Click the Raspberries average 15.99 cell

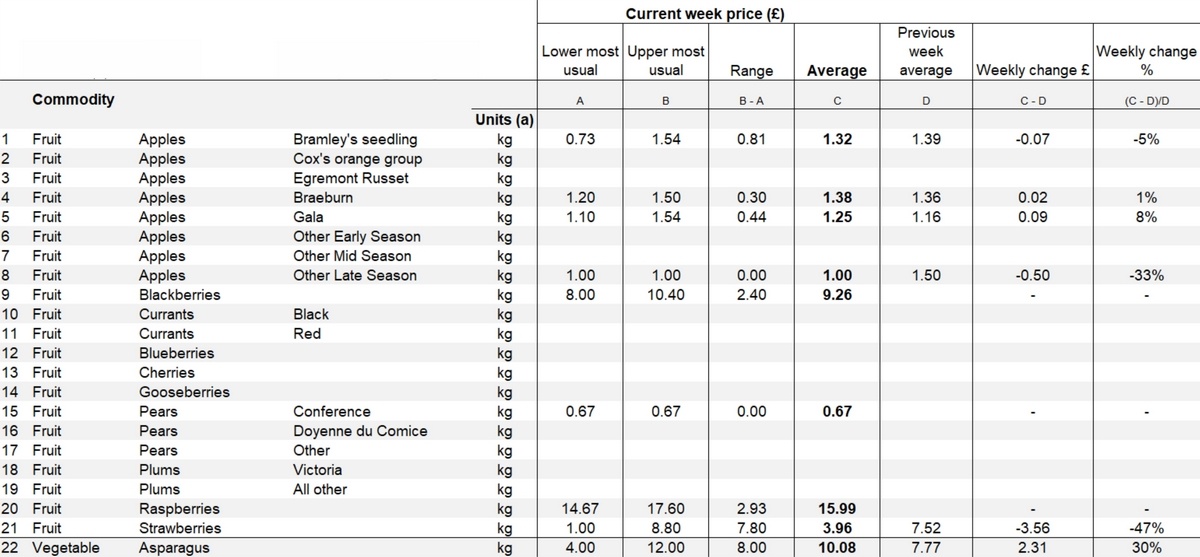tap(836, 509)
